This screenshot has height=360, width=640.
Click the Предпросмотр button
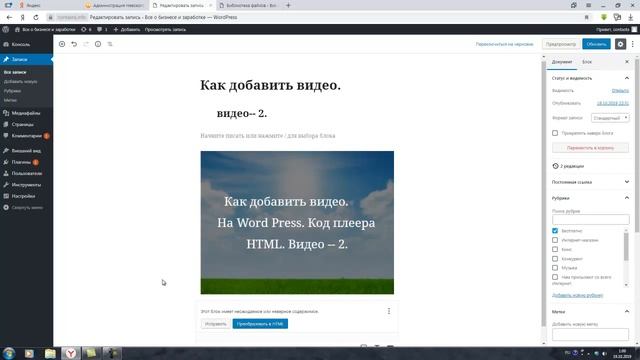point(561,44)
